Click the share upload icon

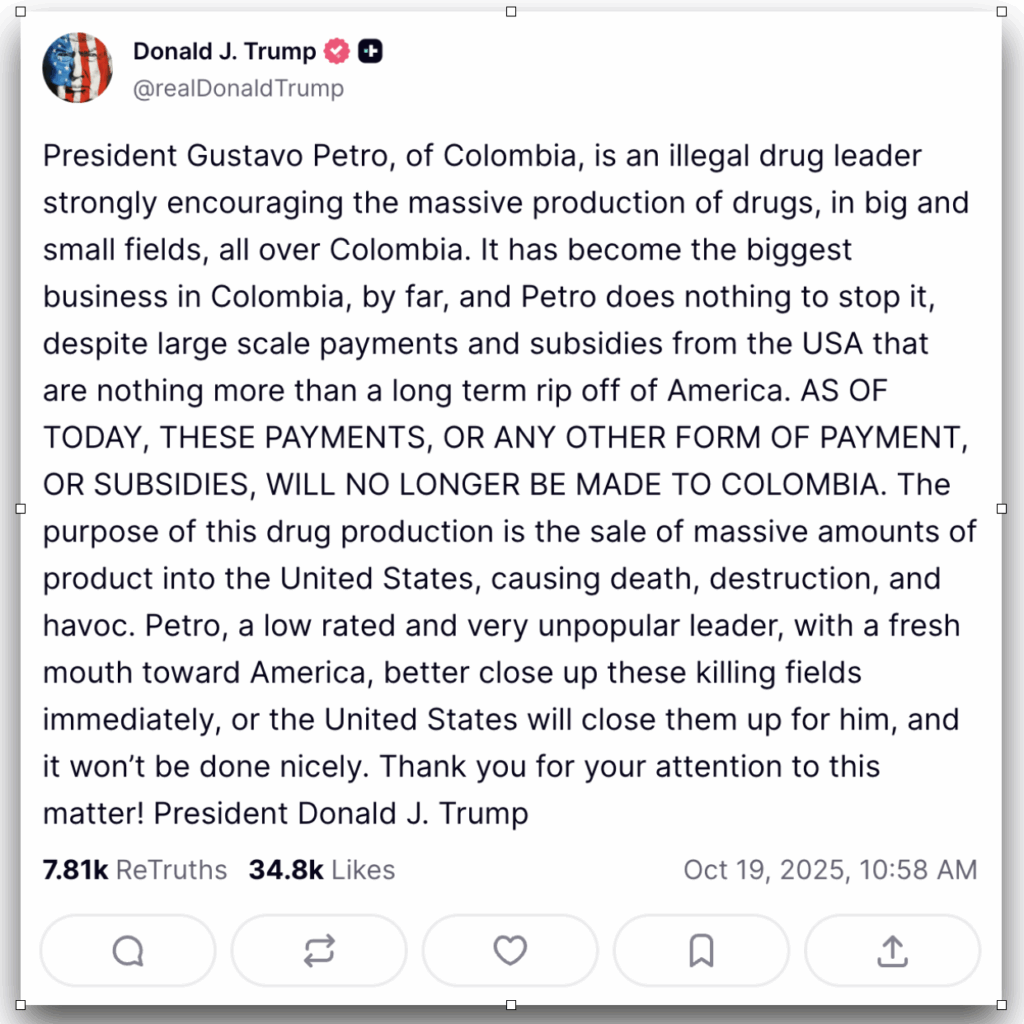point(891,951)
